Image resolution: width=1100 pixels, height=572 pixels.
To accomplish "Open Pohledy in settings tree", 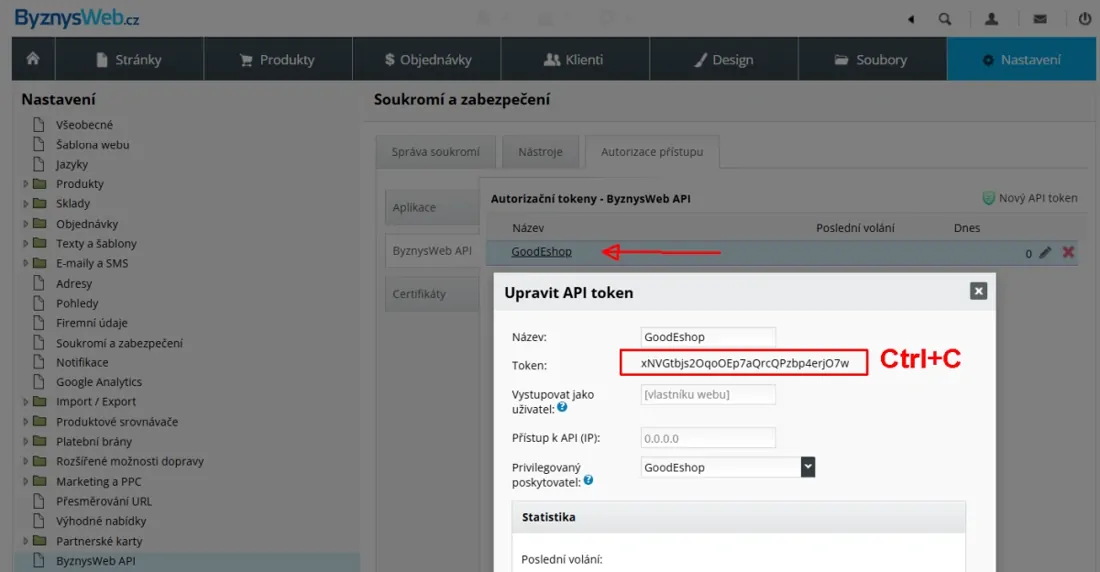I will (x=77, y=303).
